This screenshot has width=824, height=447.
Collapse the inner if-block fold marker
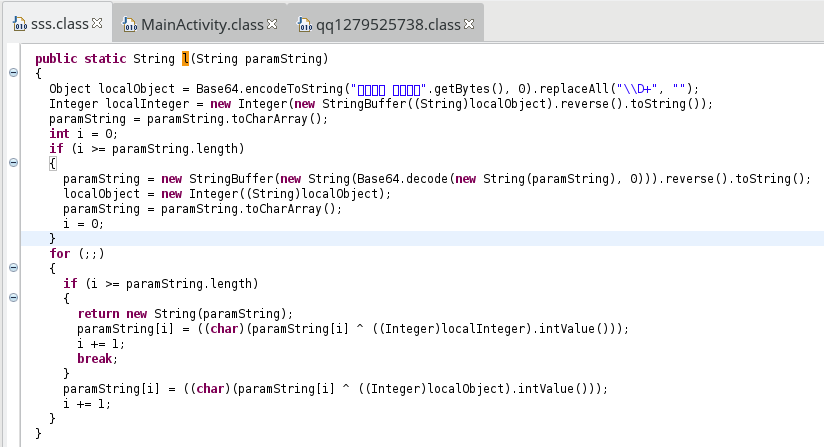coord(13,297)
